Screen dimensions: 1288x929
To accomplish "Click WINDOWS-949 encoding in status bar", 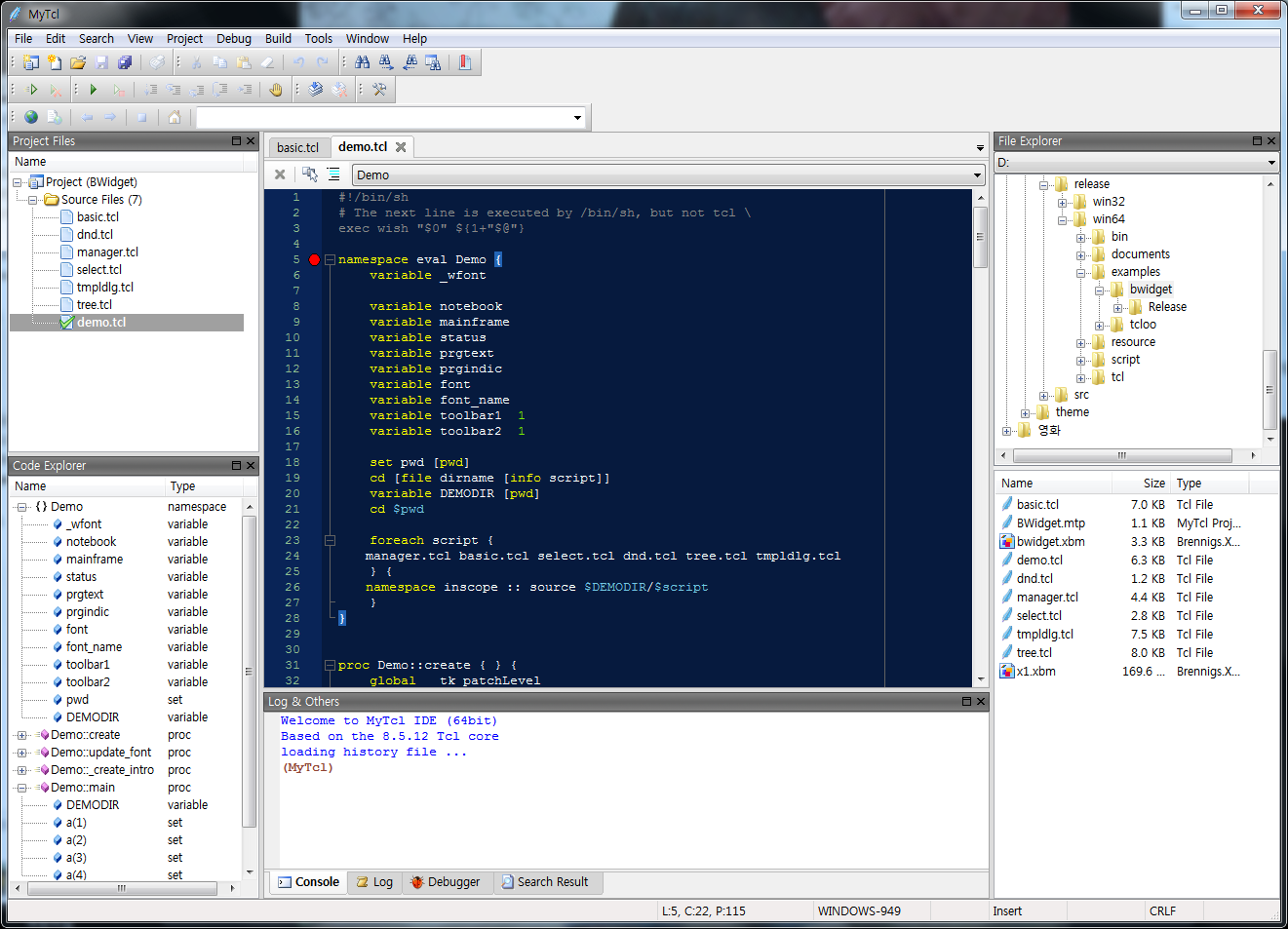I will [859, 911].
